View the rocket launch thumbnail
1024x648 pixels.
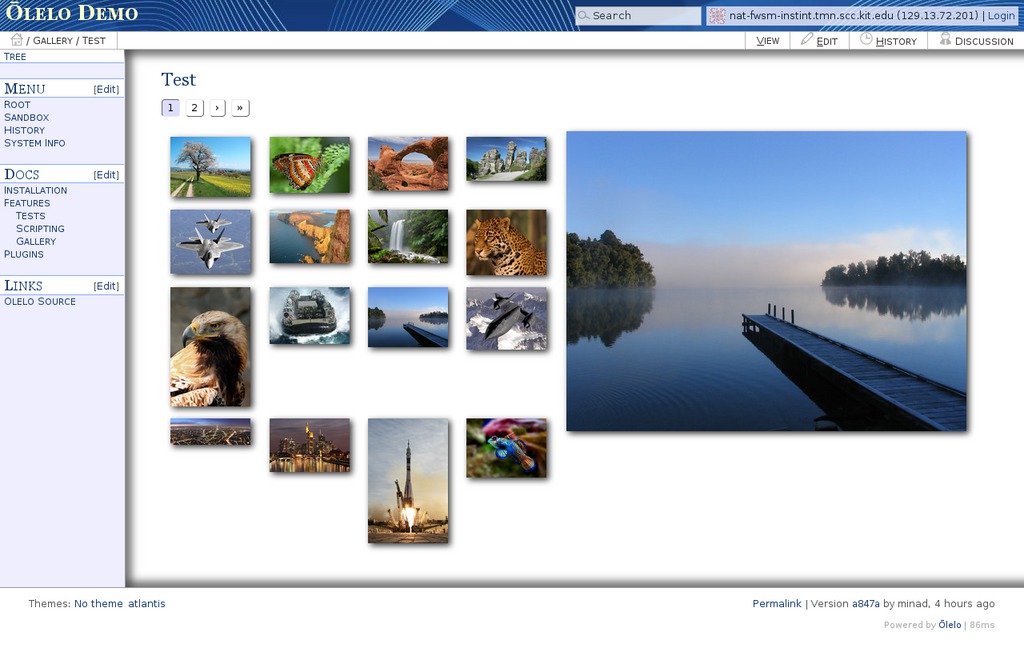tap(407, 481)
